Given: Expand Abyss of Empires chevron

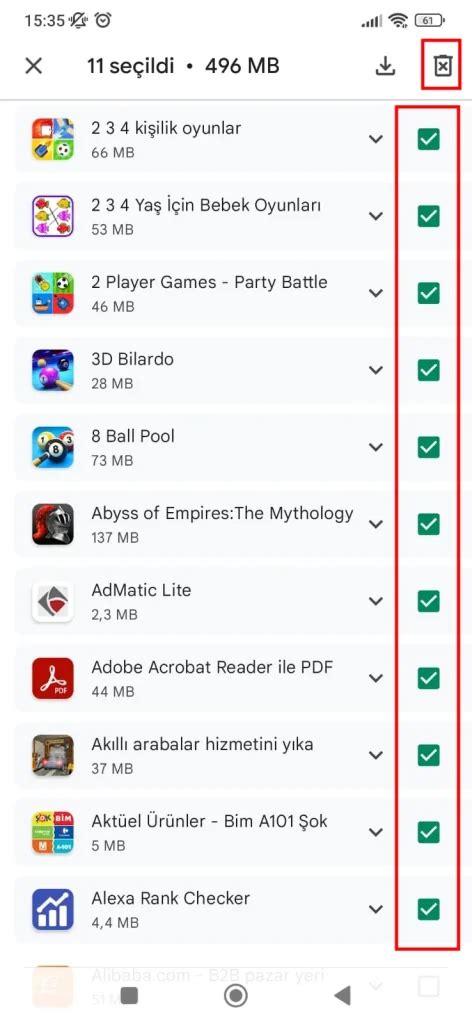Looking at the screenshot, I should point(375,524).
